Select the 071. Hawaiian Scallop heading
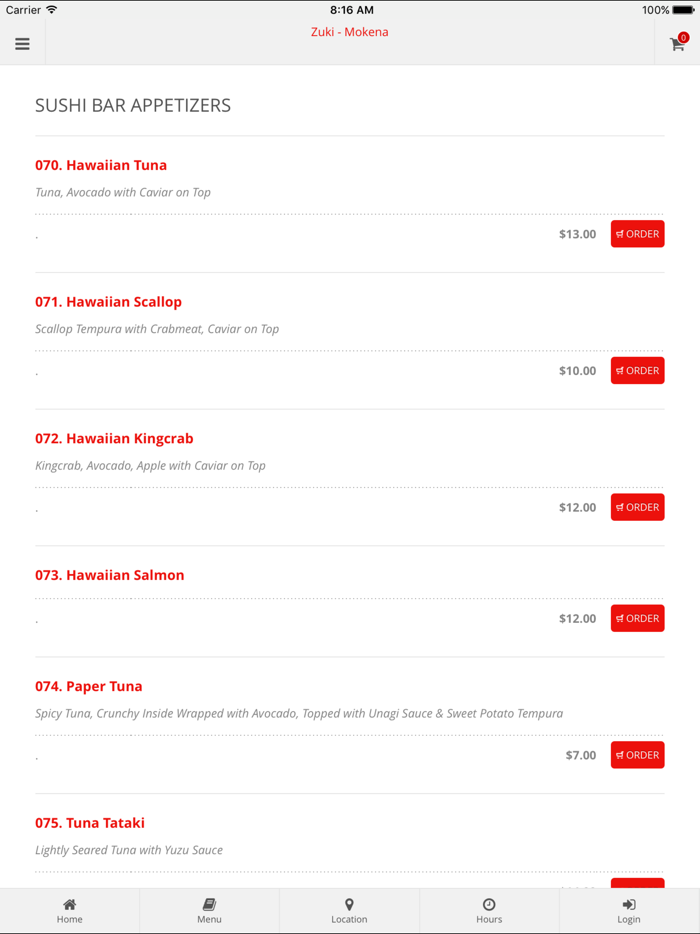 click(x=109, y=301)
